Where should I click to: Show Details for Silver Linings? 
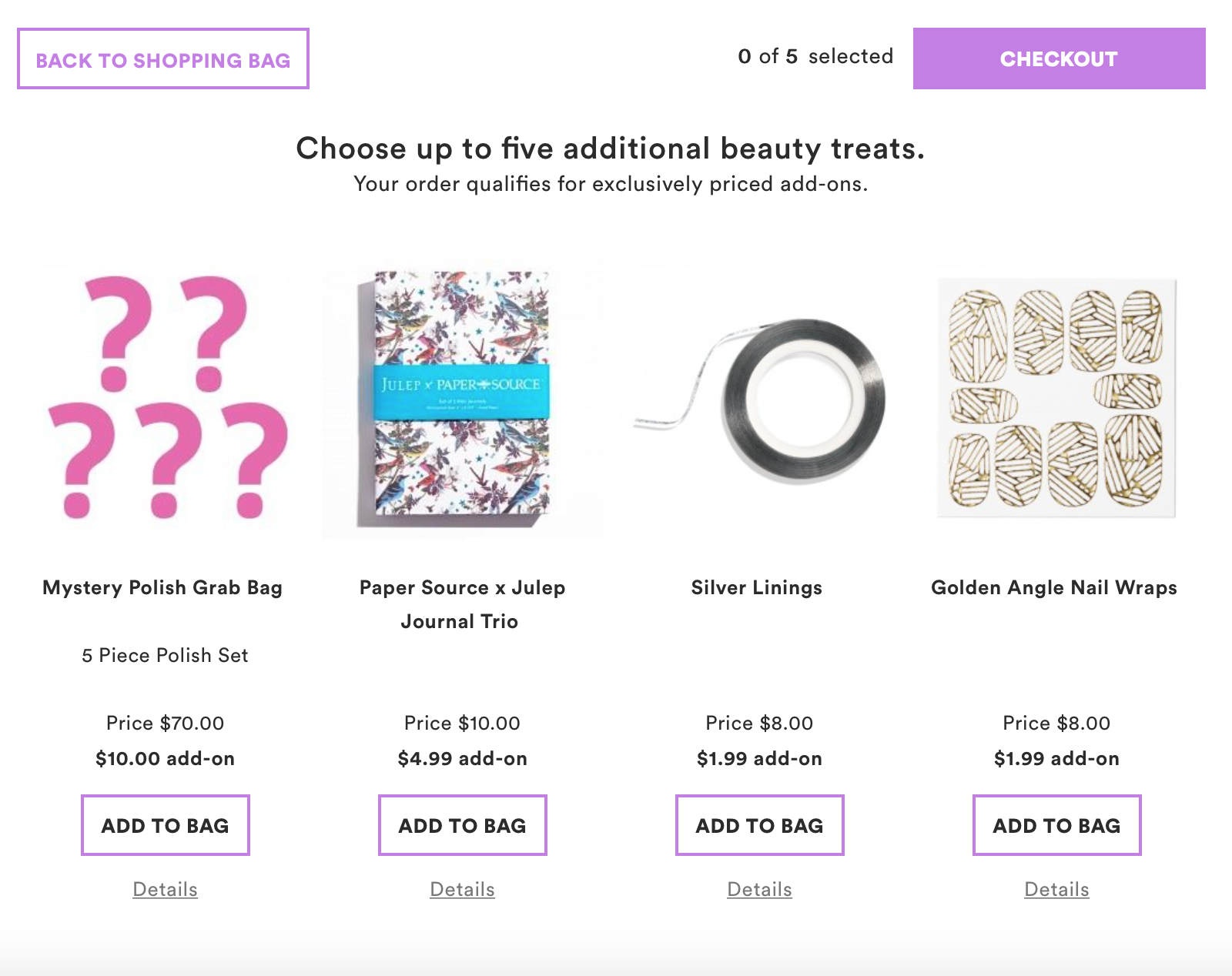[760, 890]
